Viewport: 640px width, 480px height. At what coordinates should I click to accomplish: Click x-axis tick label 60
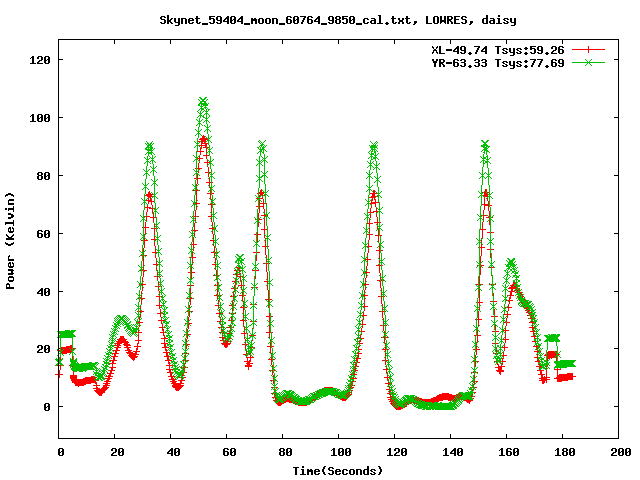(x=229, y=452)
